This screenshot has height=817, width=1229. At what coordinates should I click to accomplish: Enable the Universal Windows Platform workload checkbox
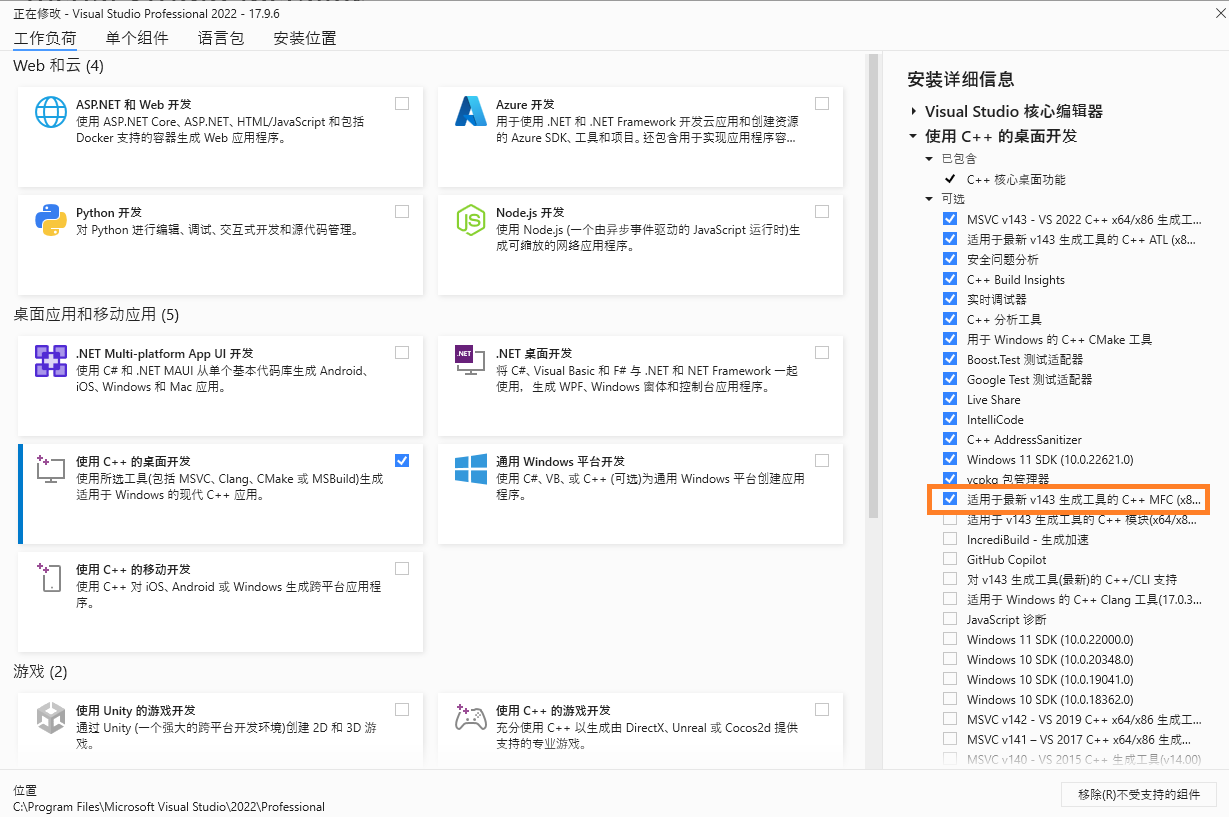coord(822,460)
